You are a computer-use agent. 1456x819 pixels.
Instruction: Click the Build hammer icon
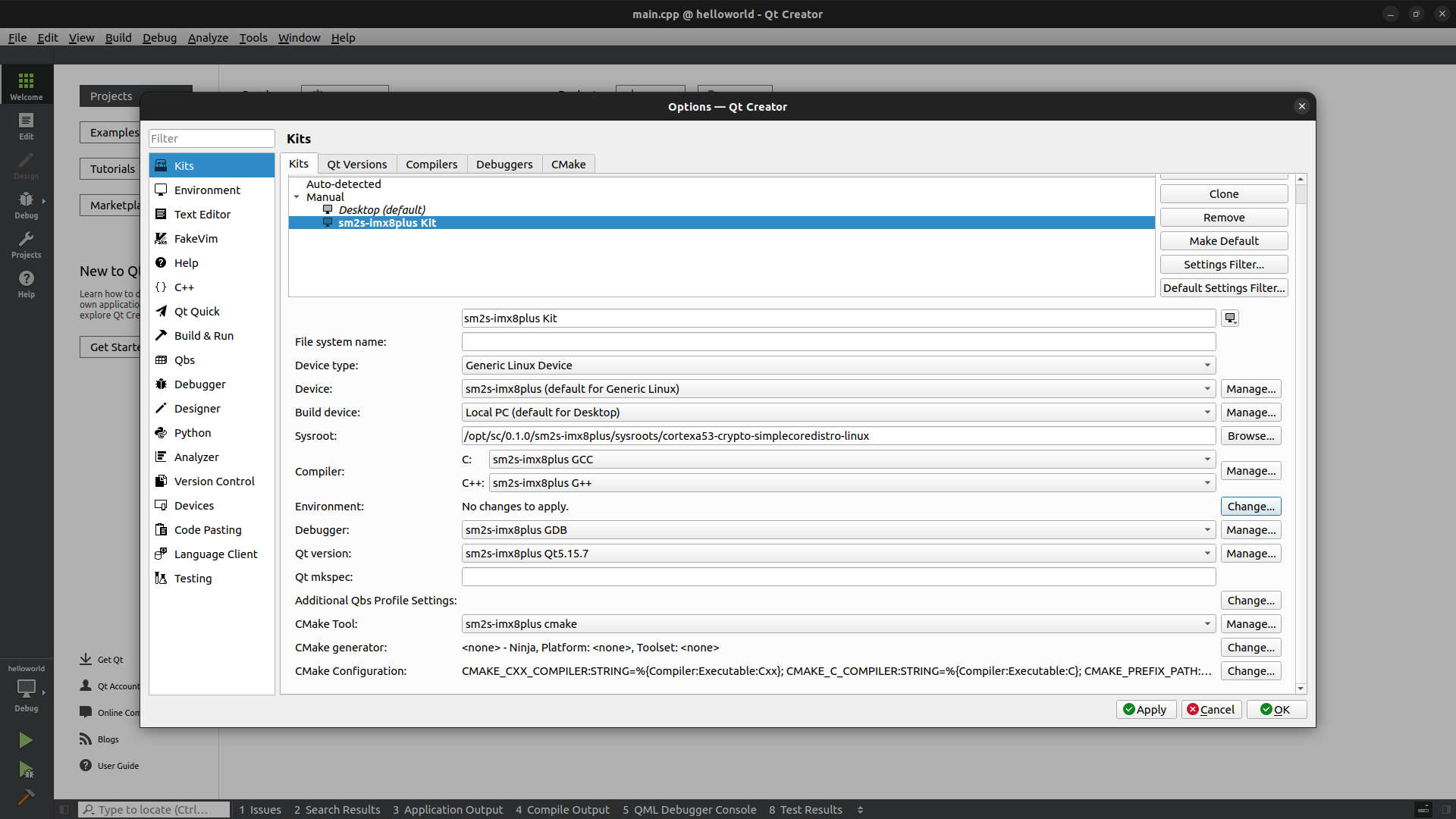(x=26, y=797)
